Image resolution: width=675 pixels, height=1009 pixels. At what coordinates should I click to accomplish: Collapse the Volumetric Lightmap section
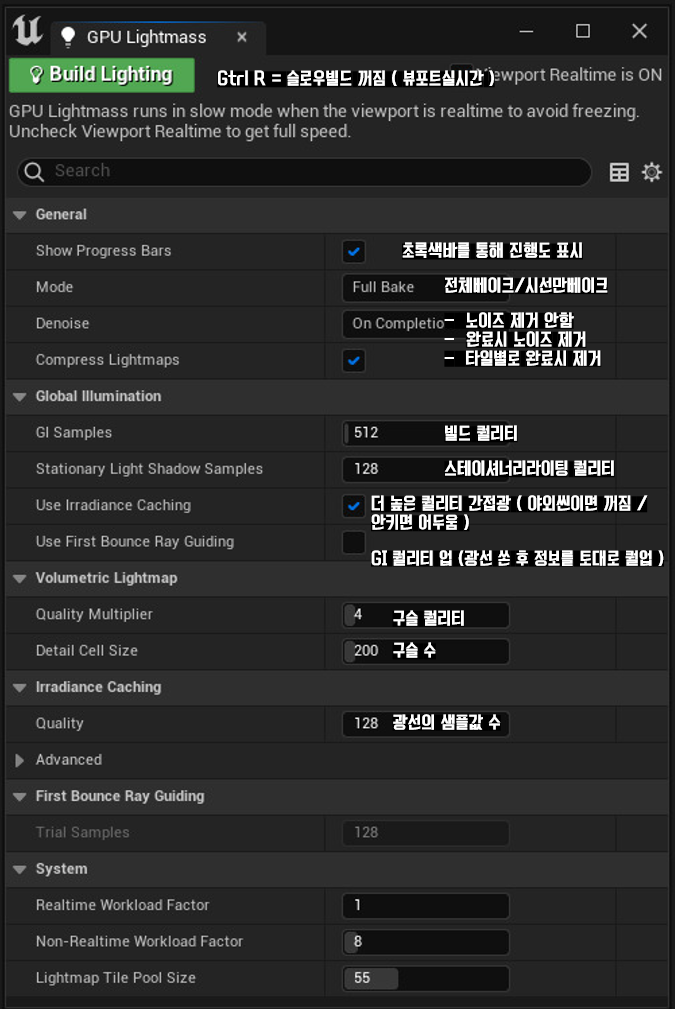click(x=19, y=579)
